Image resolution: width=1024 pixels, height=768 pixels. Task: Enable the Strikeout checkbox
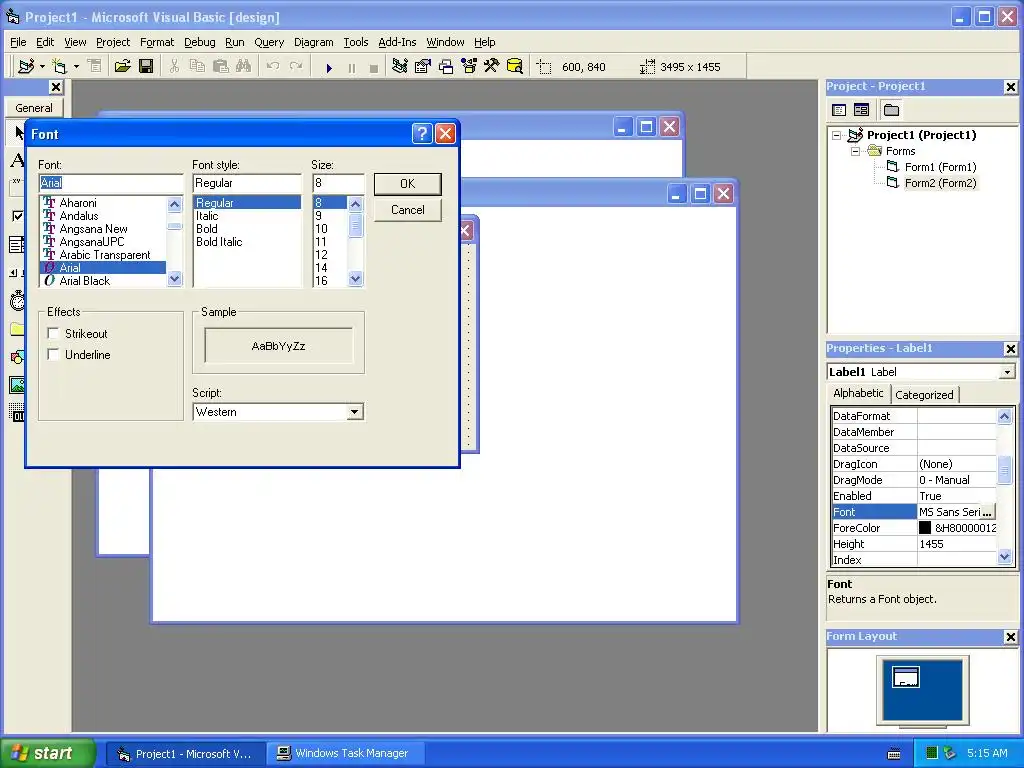coord(54,334)
